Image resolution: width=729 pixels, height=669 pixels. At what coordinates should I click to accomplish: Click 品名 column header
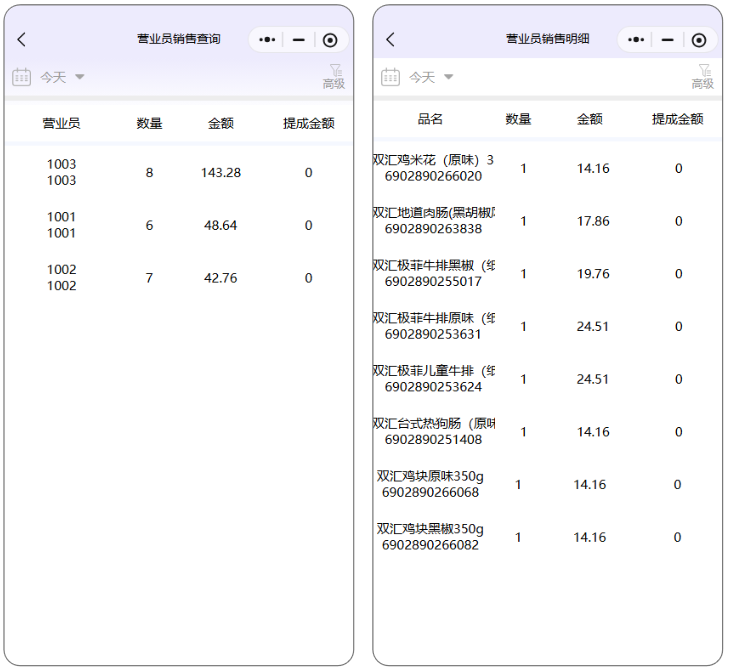tap(430, 119)
